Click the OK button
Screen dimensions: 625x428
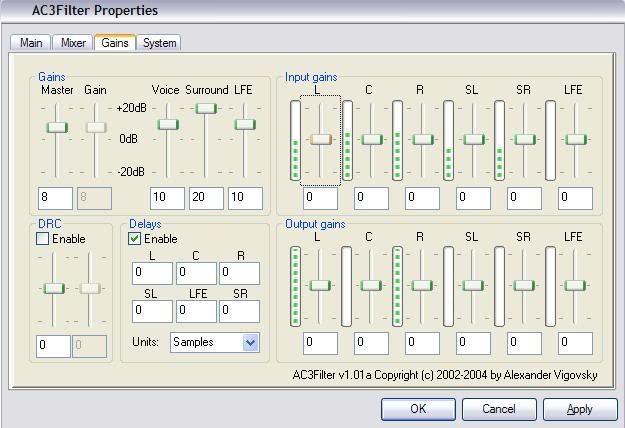click(418, 409)
